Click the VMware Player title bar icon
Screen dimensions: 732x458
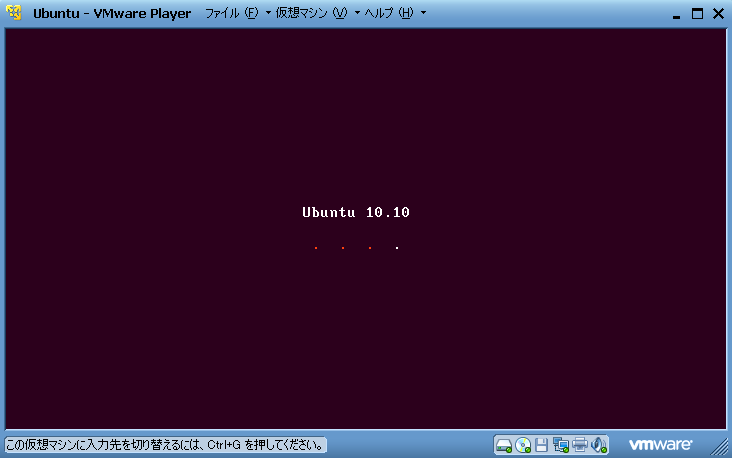14,13
